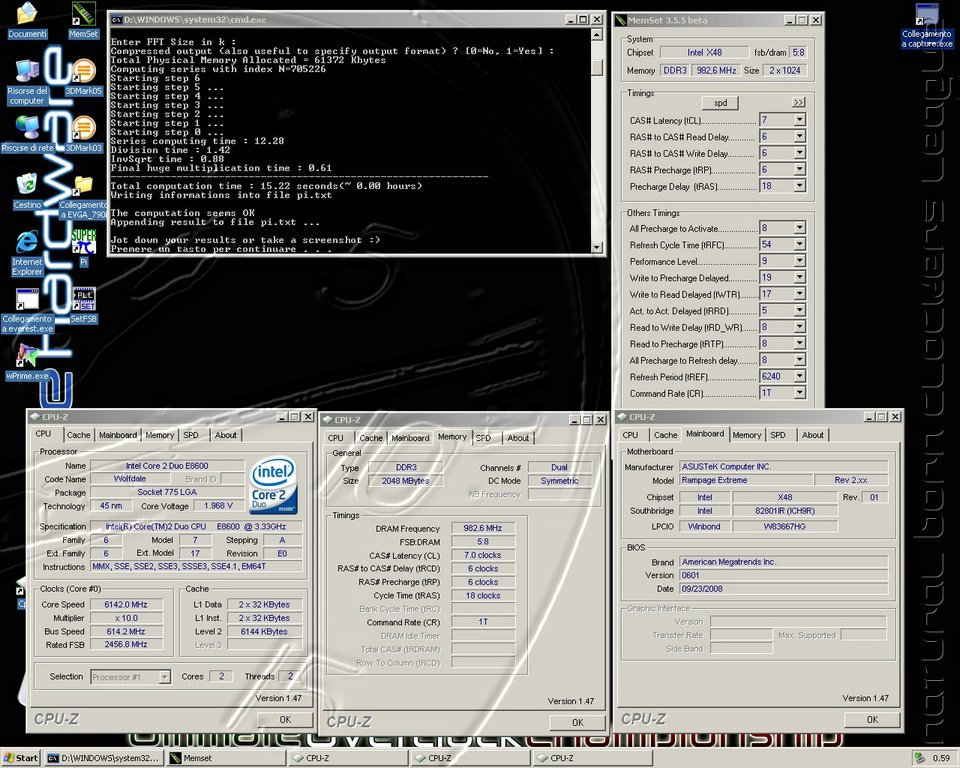Click the Rampage Extreme model field
Viewport: 960px width, 768px height.
coord(746,480)
